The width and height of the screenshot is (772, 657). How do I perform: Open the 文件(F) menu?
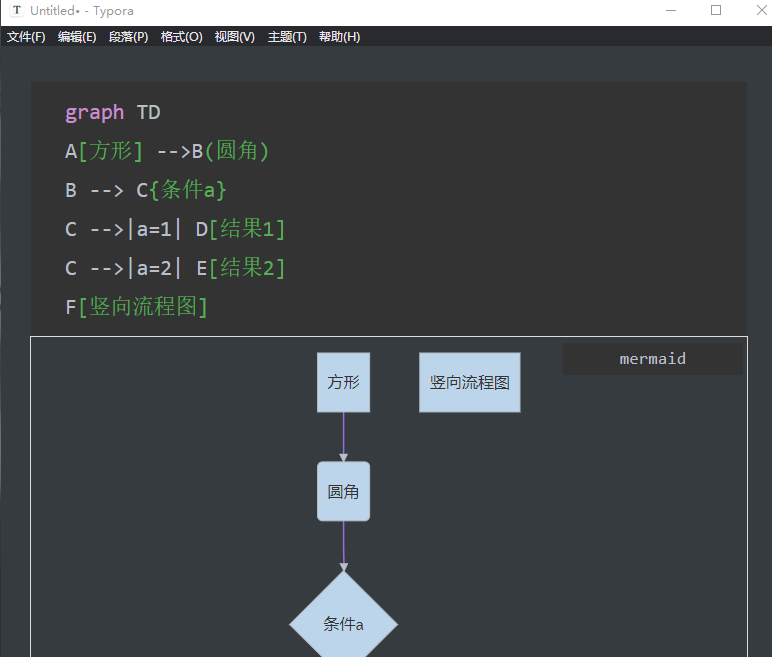(26, 37)
